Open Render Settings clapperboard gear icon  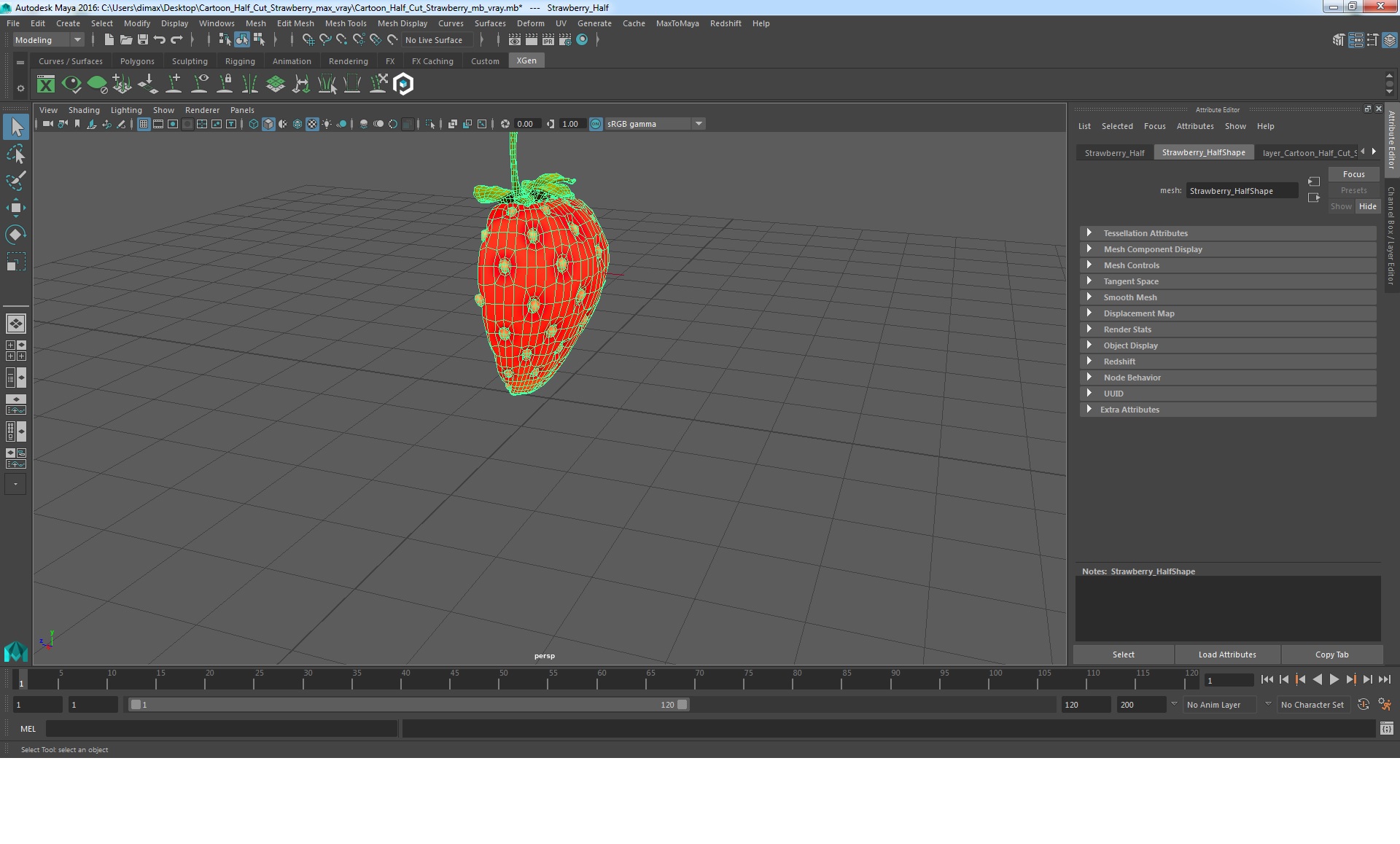tap(565, 40)
